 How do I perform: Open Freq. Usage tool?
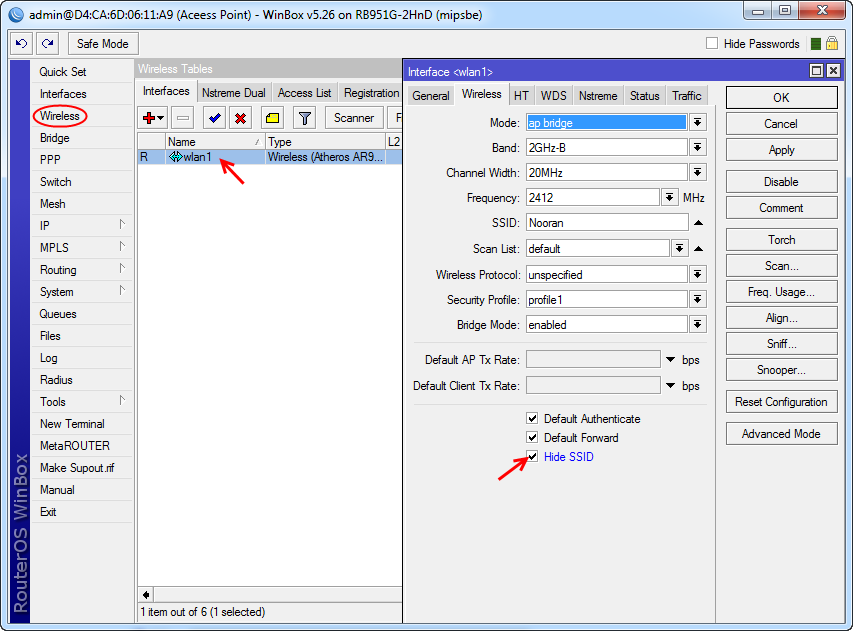click(x=781, y=292)
